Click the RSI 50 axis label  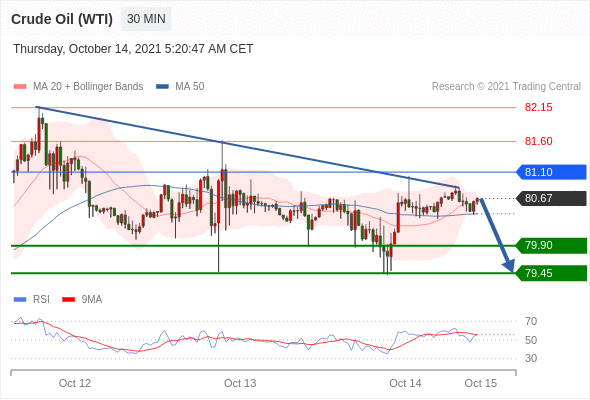tap(531, 340)
